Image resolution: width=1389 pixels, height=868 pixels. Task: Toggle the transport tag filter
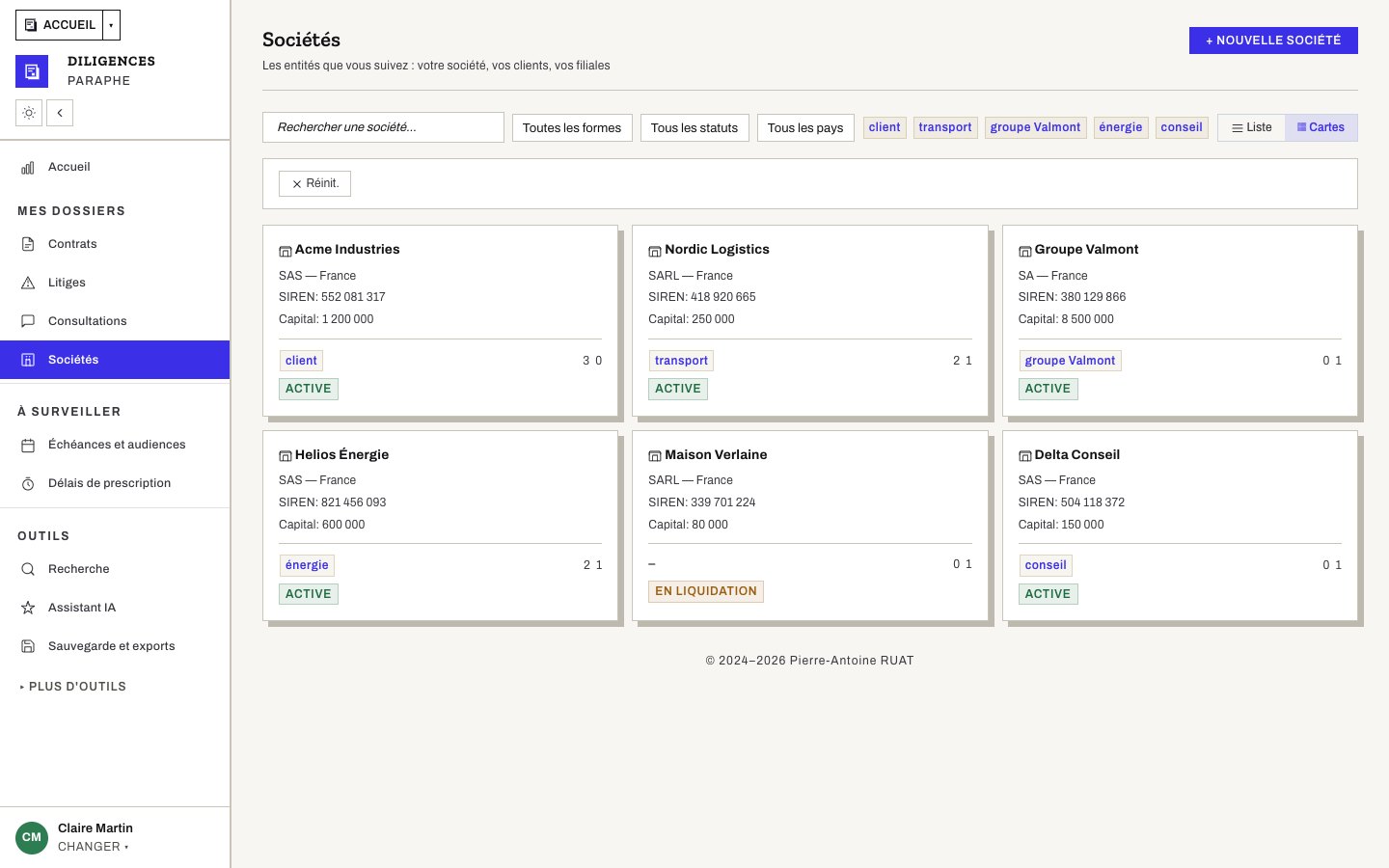pos(945,127)
